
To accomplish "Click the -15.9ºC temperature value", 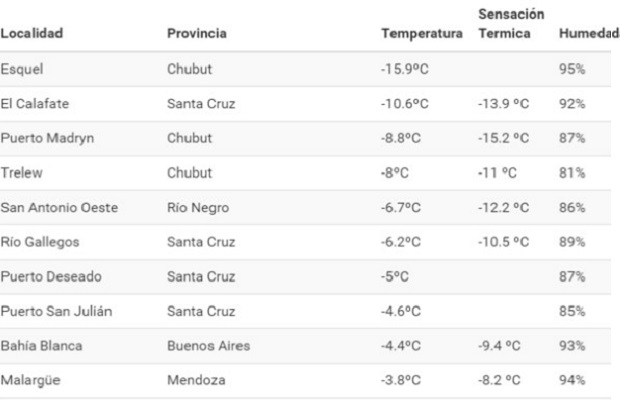I will [405, 69].
